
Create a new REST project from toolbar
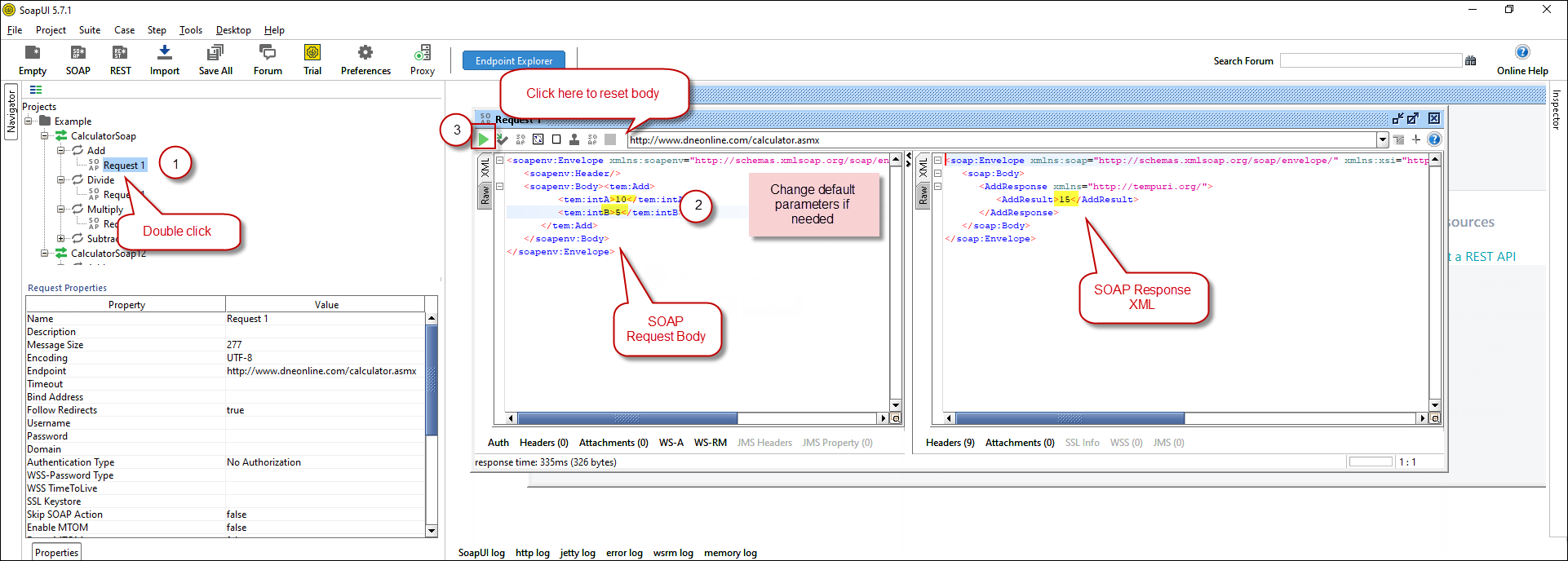pyautogui.click(x=120, y=53)
